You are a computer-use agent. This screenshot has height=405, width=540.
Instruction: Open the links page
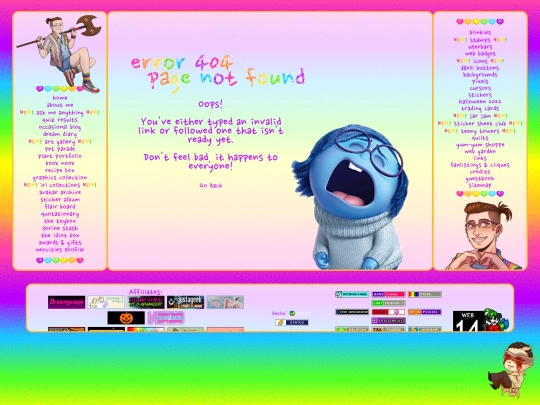480,158
